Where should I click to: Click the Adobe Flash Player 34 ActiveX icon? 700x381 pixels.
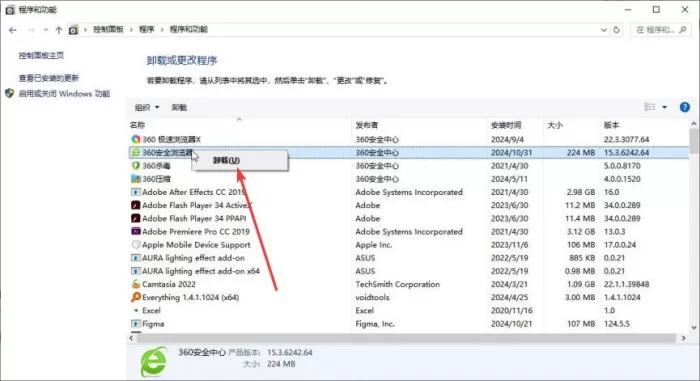pyautogui.click(x=136, y=205)
